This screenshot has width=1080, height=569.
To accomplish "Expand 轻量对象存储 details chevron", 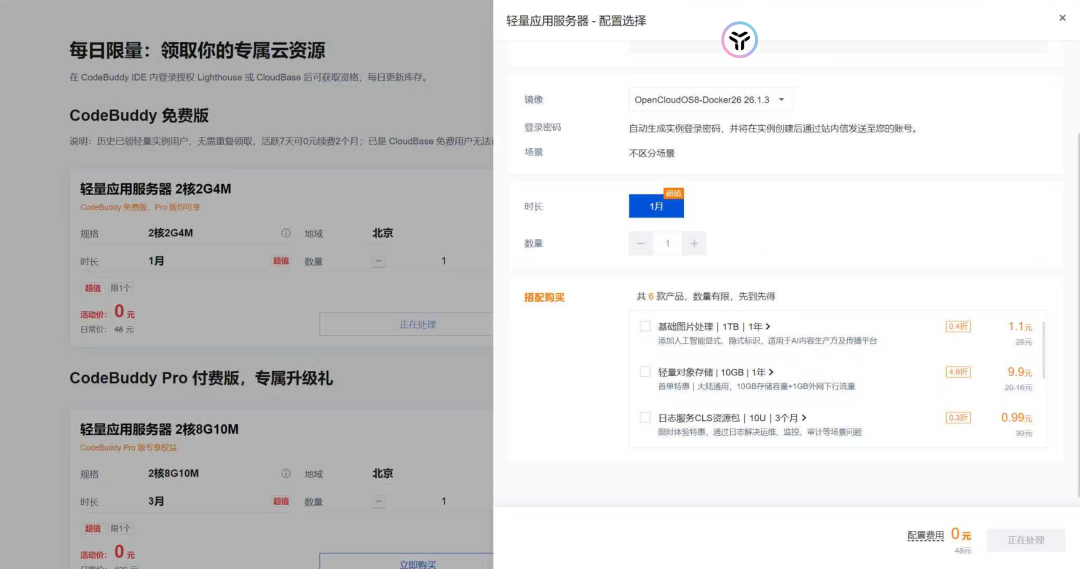I will 771,372.
